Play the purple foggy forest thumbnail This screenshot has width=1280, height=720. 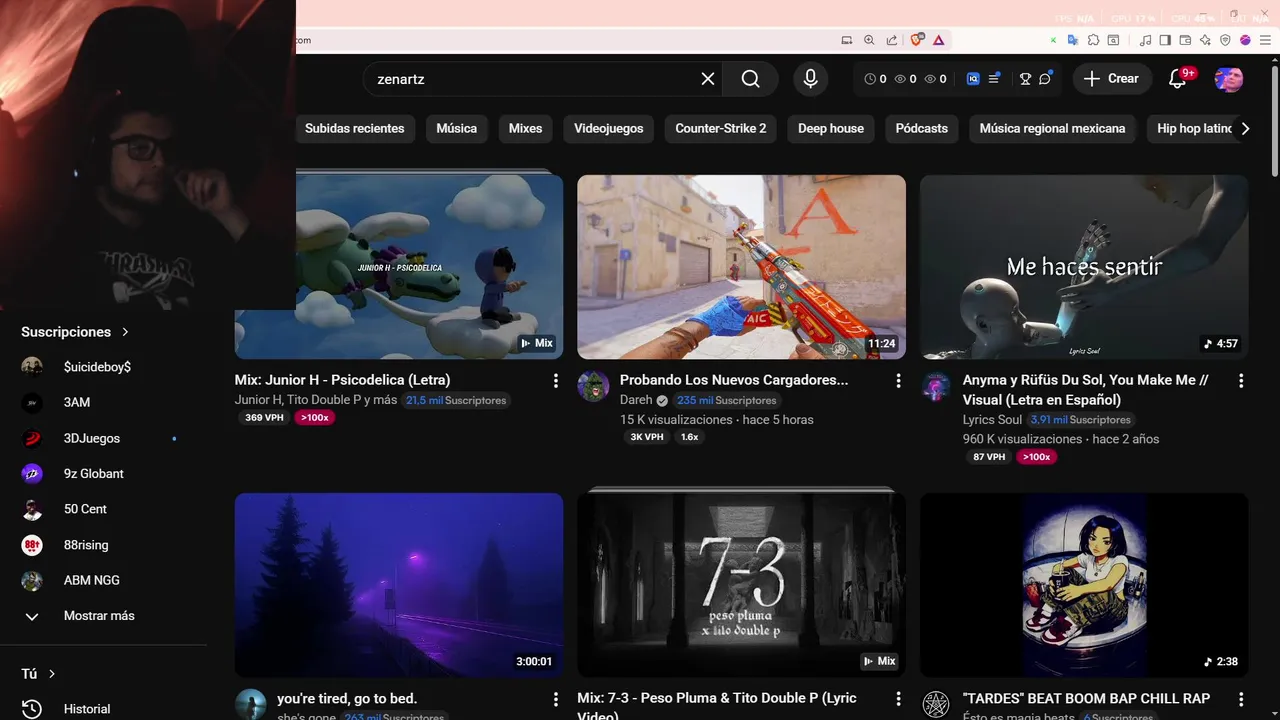point(399,585)
